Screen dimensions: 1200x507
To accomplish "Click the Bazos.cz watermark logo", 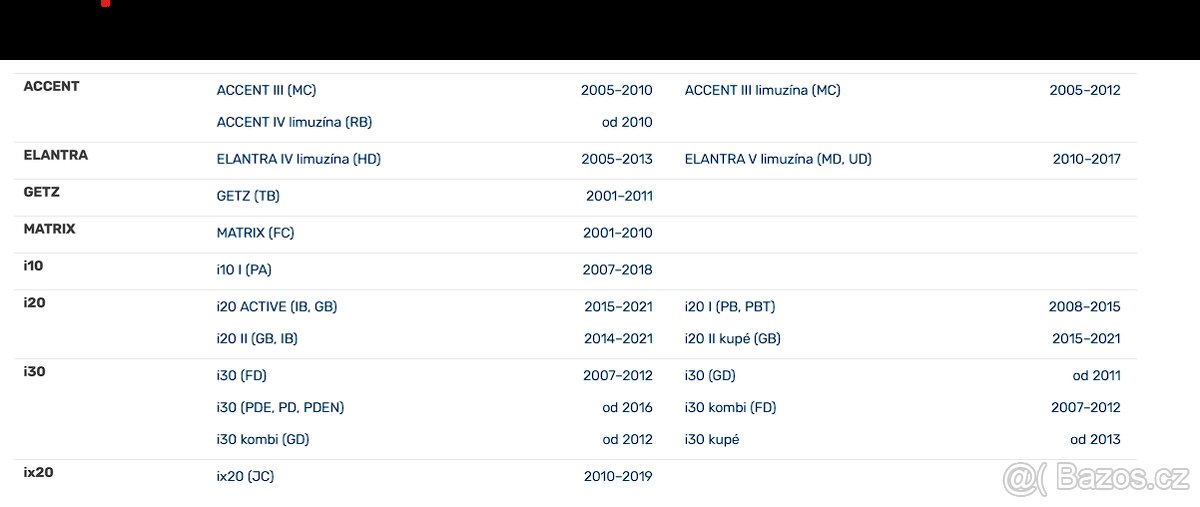I will (1096, 479).
